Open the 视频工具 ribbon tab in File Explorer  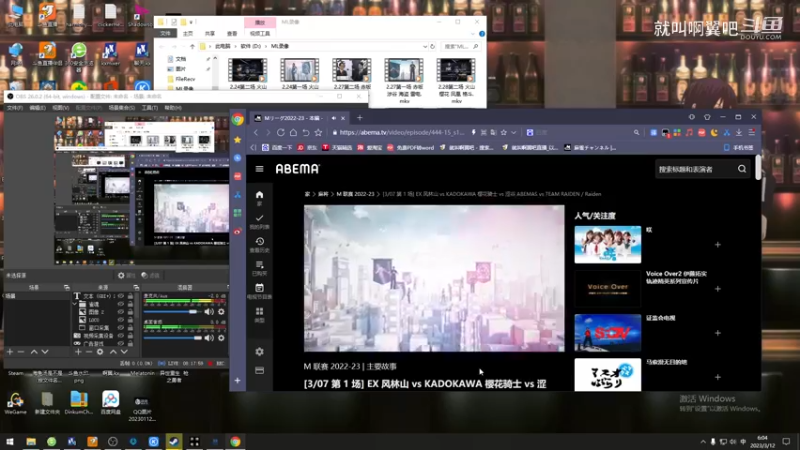point(260,34)
